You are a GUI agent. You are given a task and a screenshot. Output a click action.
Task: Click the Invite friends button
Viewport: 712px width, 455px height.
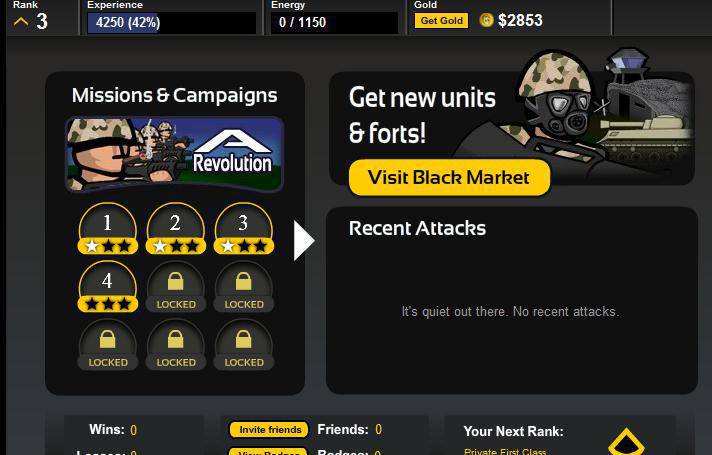[269, 430]
